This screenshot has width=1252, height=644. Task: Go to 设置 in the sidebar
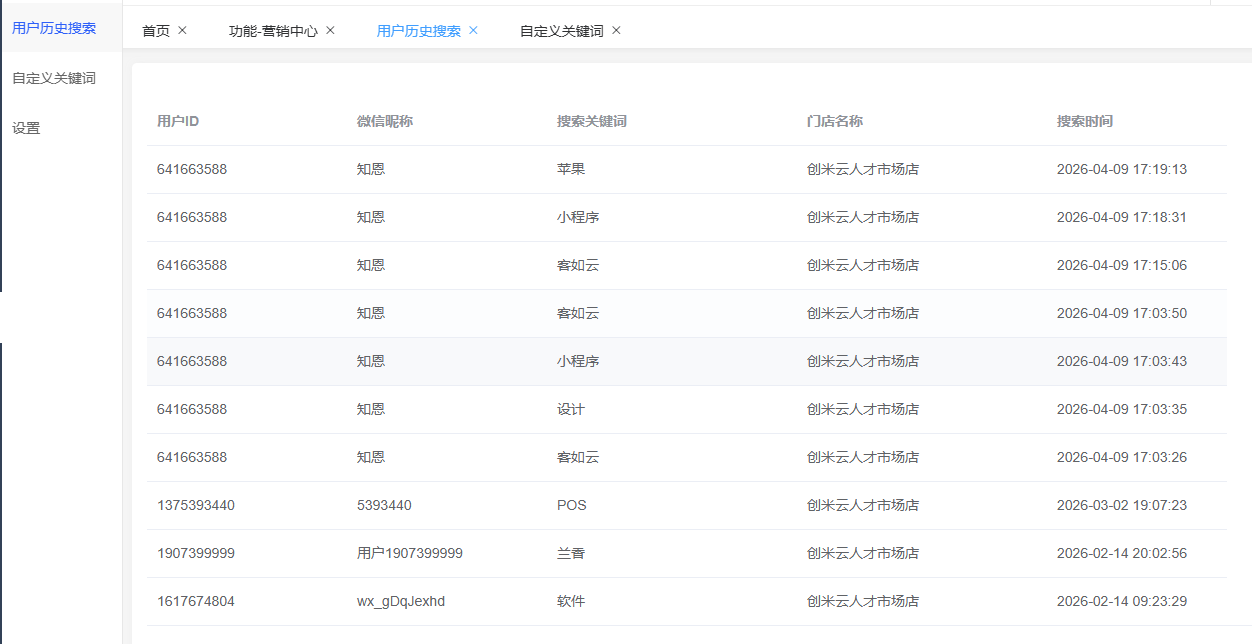26,128
